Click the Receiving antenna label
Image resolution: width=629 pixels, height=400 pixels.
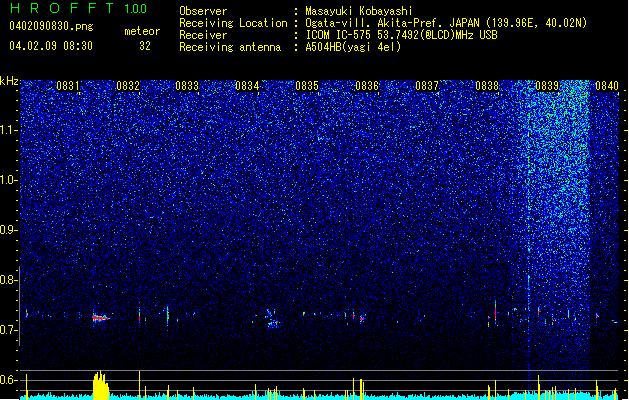230,47
